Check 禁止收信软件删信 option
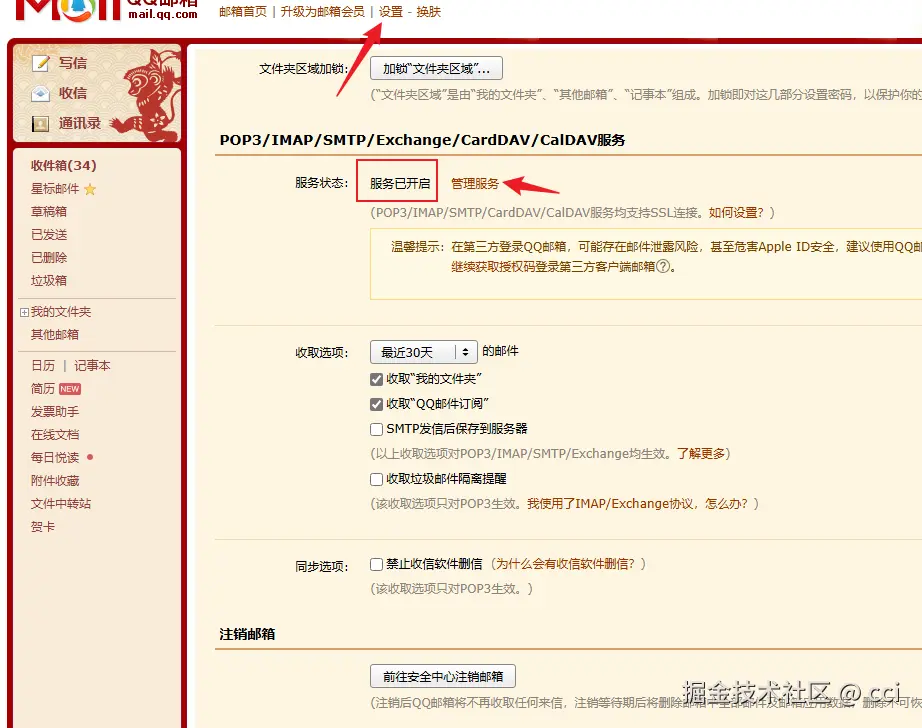The image size is (922, 728). click(x=376, y=565)
